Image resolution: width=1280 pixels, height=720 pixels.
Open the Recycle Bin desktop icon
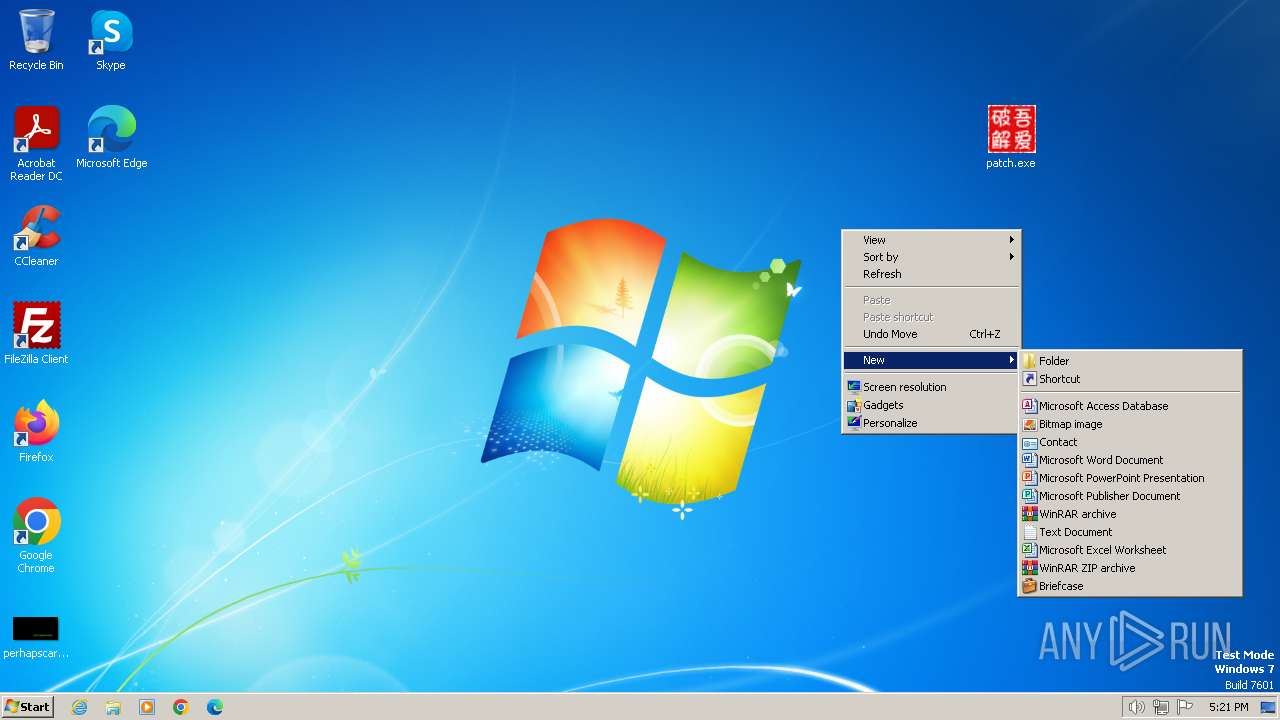point(36,40)
